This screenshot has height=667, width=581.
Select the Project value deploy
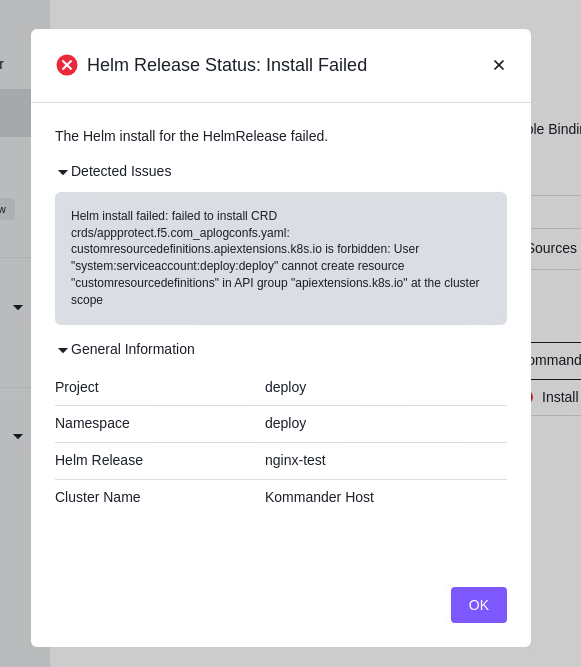click(x=285, y=387)
